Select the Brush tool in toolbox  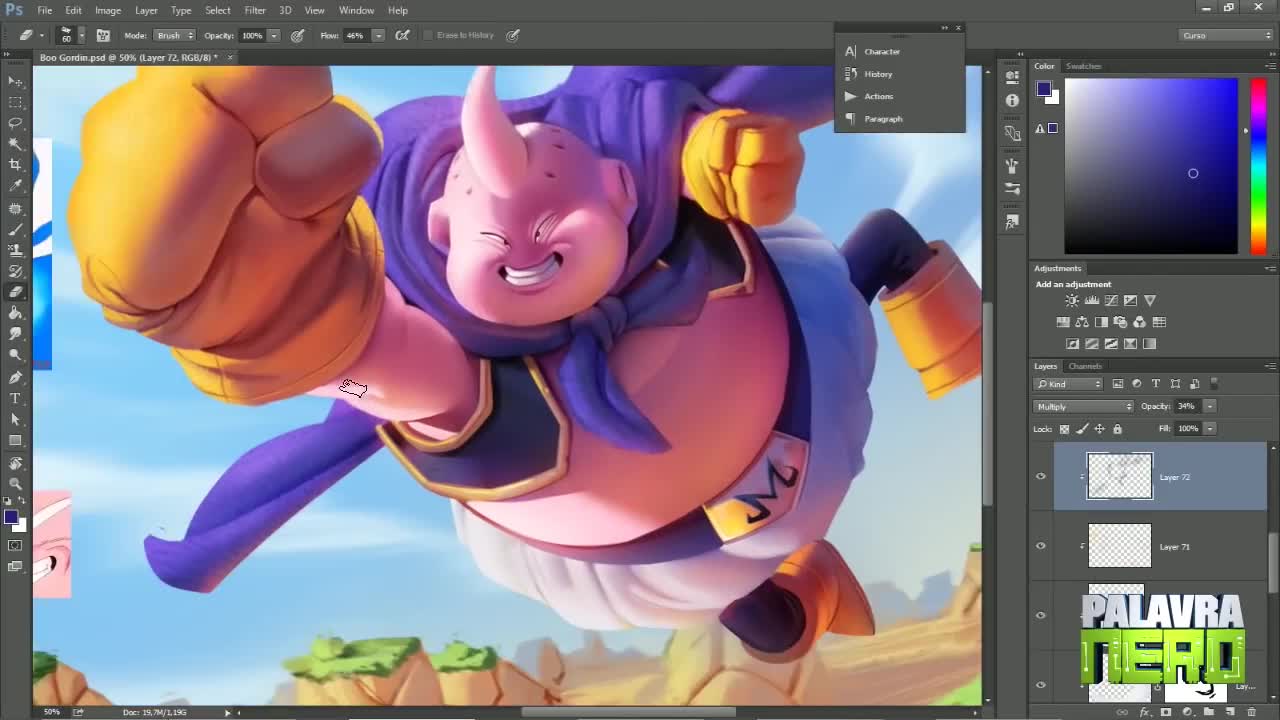(15, 229)
